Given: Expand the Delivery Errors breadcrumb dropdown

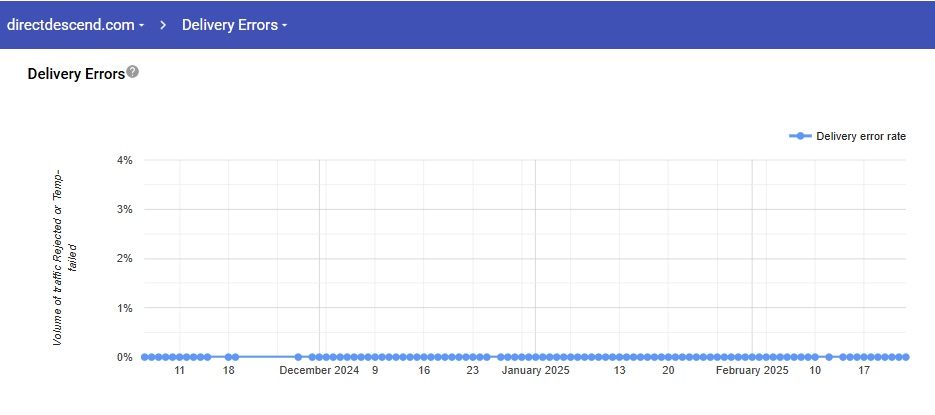Looking at the screenshot, I should tap(229, 25).
